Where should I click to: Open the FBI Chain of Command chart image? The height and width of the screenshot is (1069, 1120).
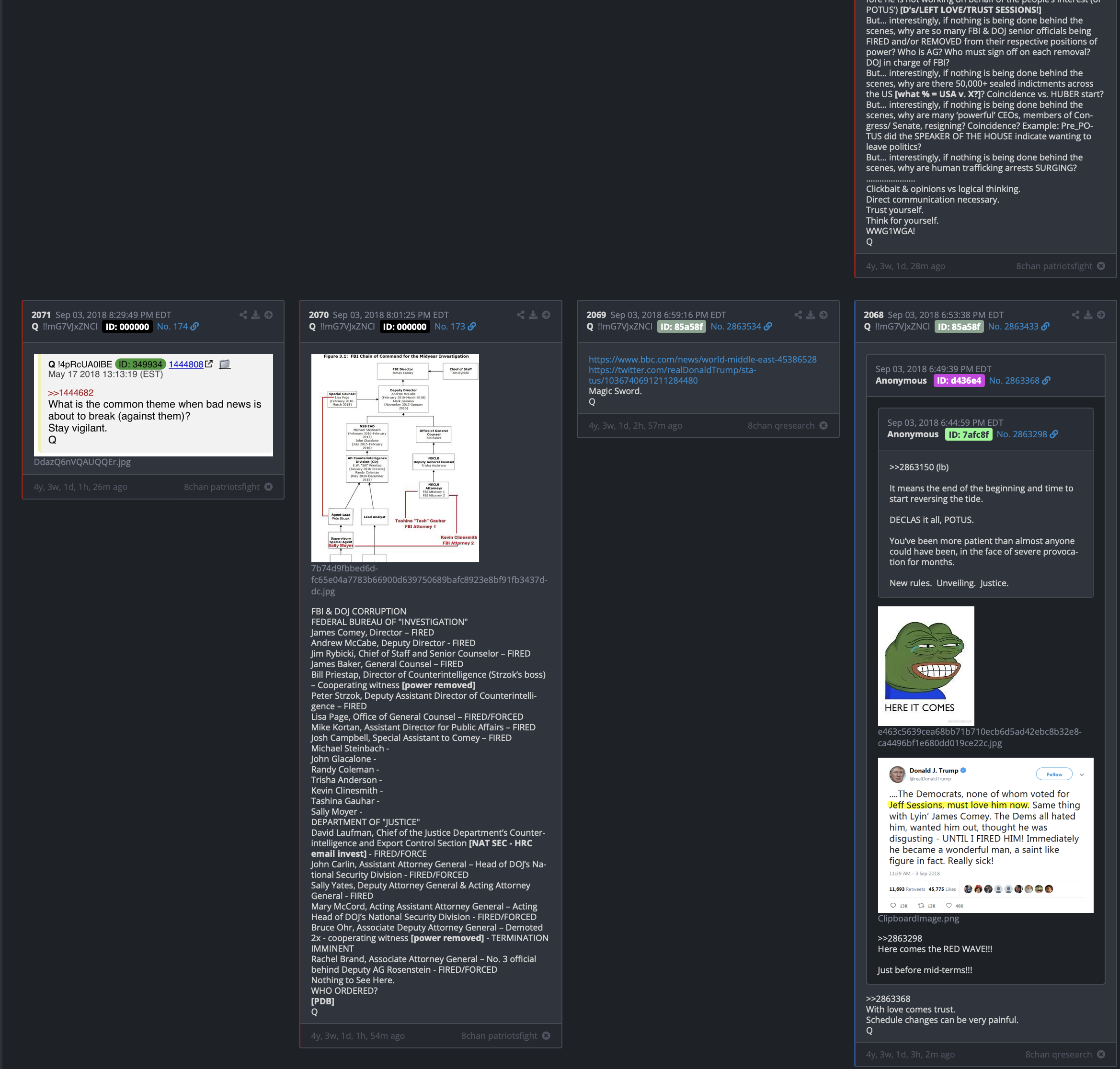[395, 457]
